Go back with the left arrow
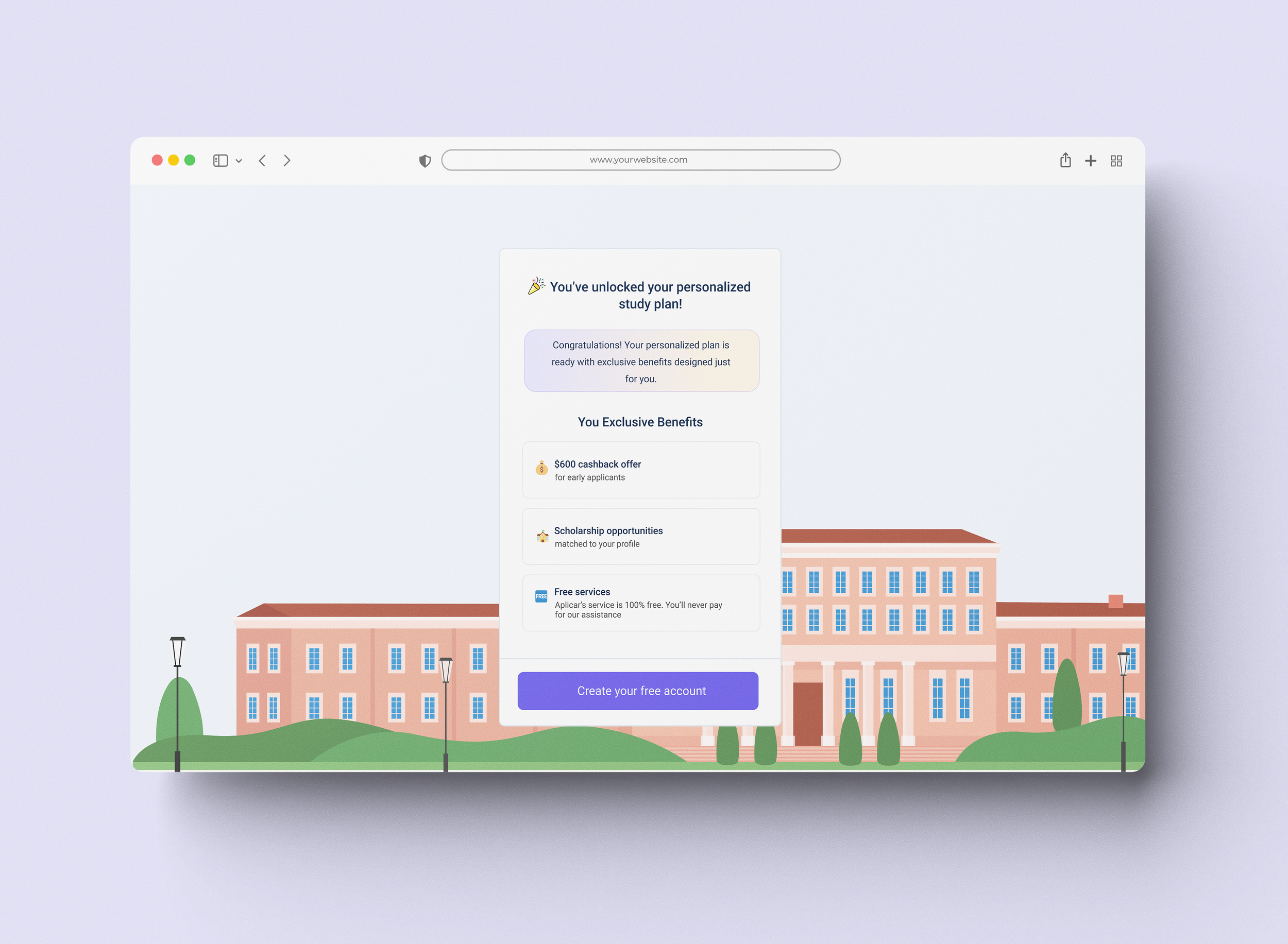Screen dimensions: 1288x944 pos(262,161)
